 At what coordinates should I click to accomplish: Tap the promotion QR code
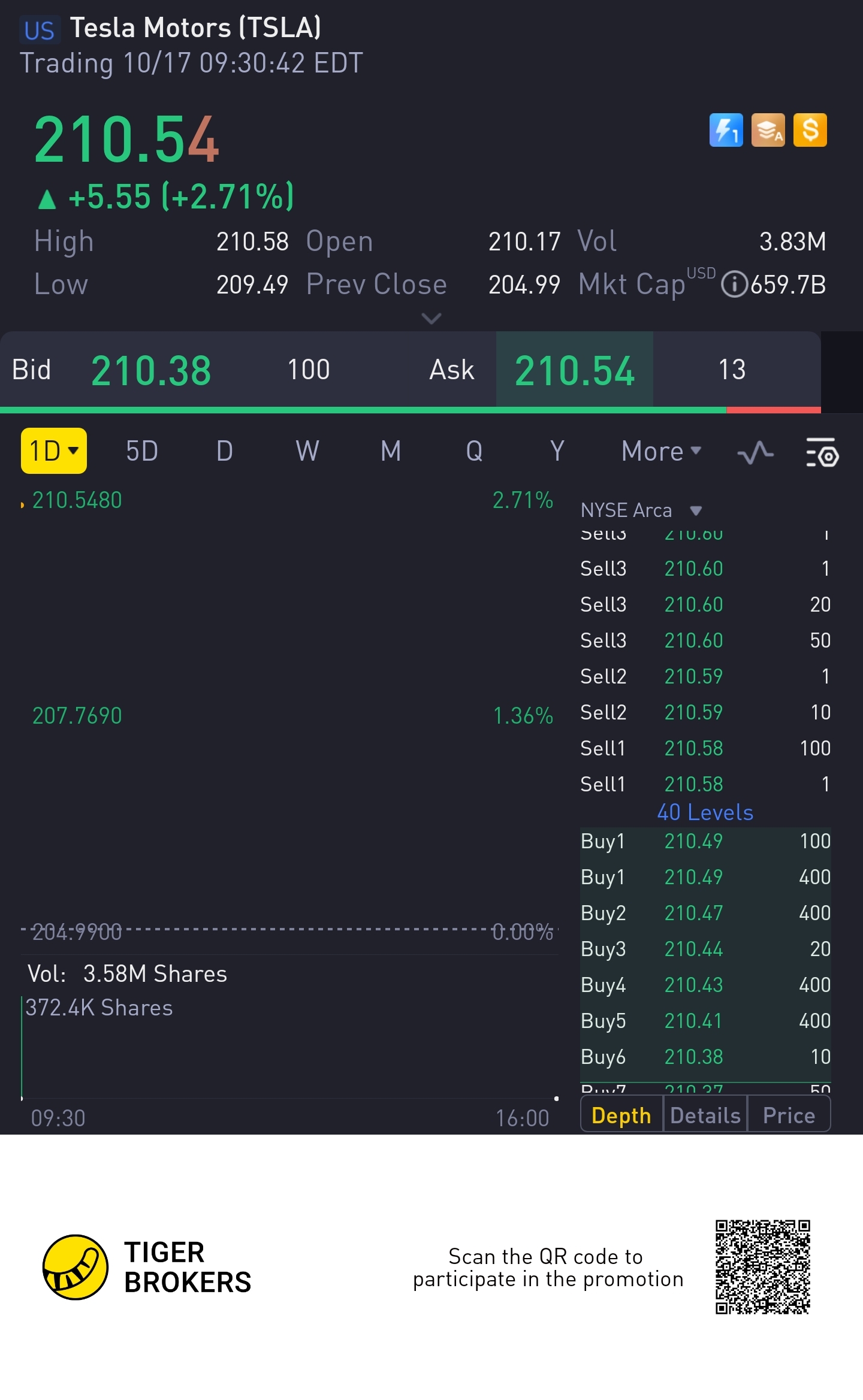762,1266
